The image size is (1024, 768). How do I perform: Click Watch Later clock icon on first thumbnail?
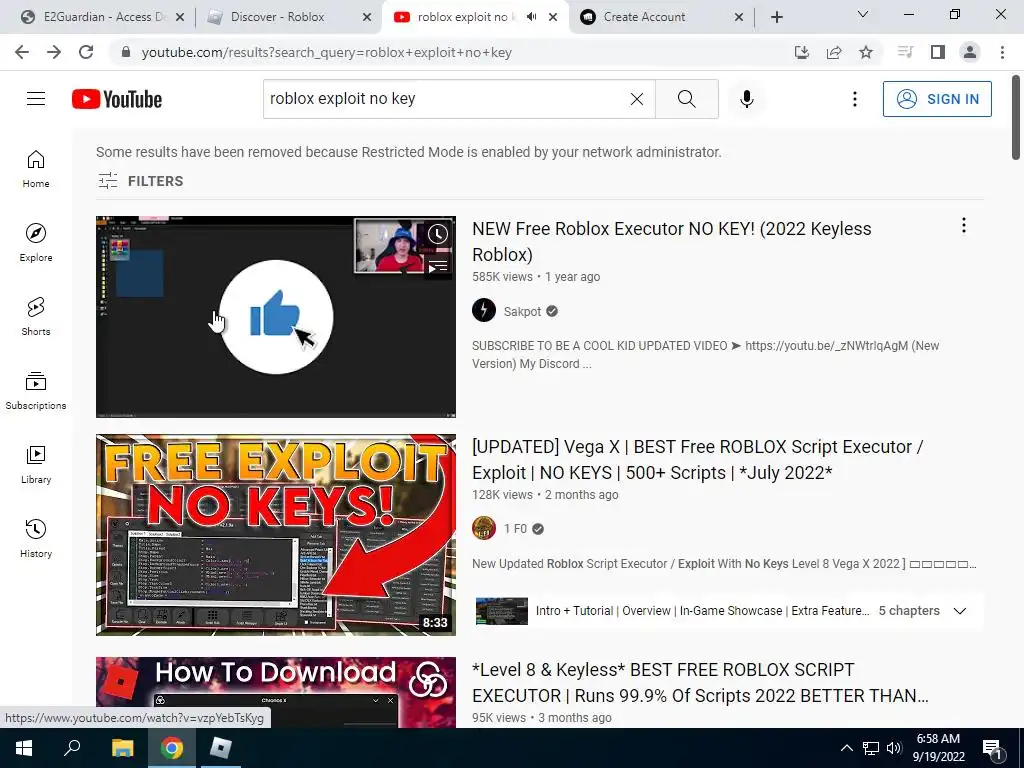tap(438, 234)
